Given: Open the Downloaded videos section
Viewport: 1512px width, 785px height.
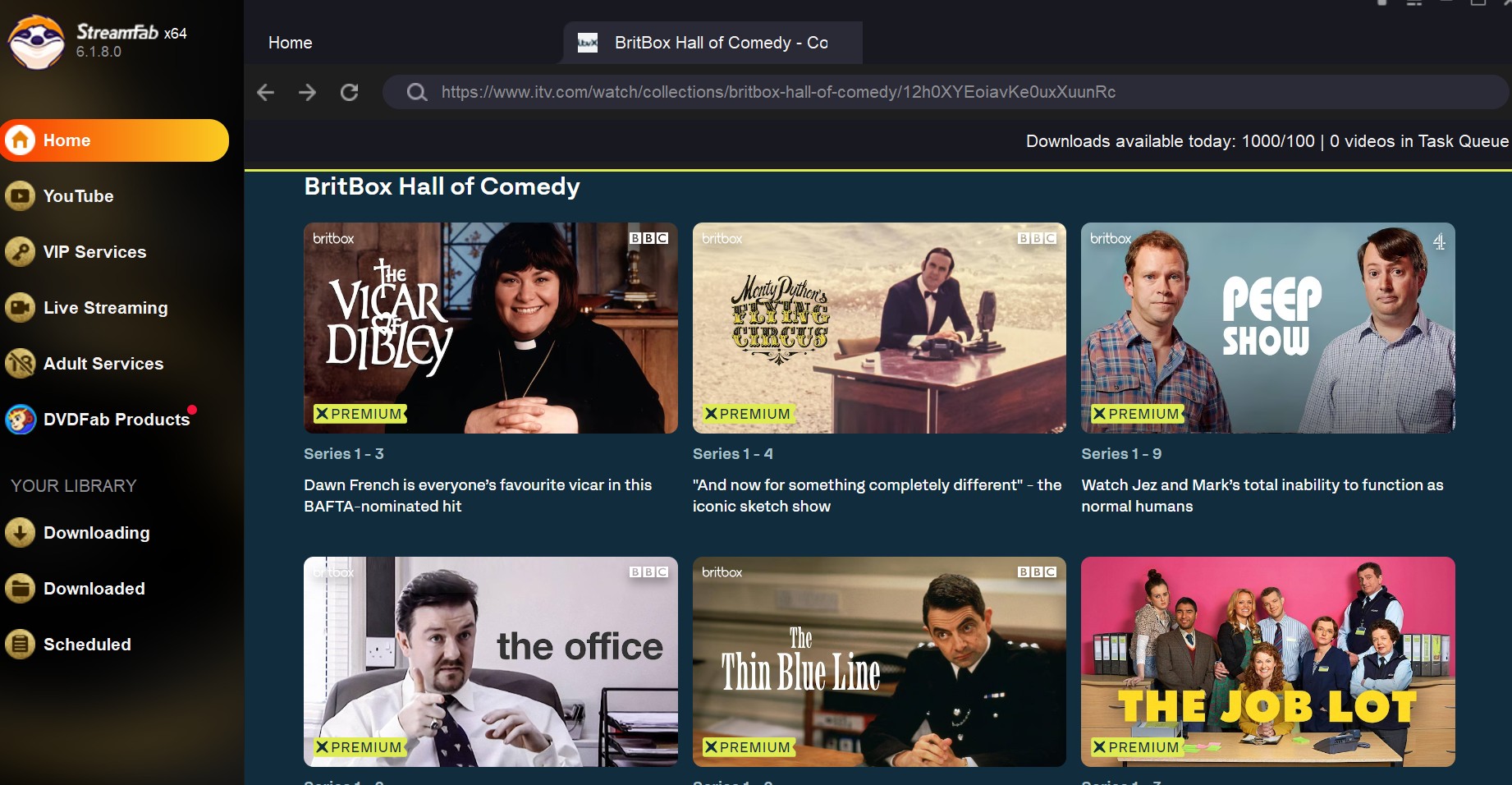Looking at the screenshot, I should point(94,589).
